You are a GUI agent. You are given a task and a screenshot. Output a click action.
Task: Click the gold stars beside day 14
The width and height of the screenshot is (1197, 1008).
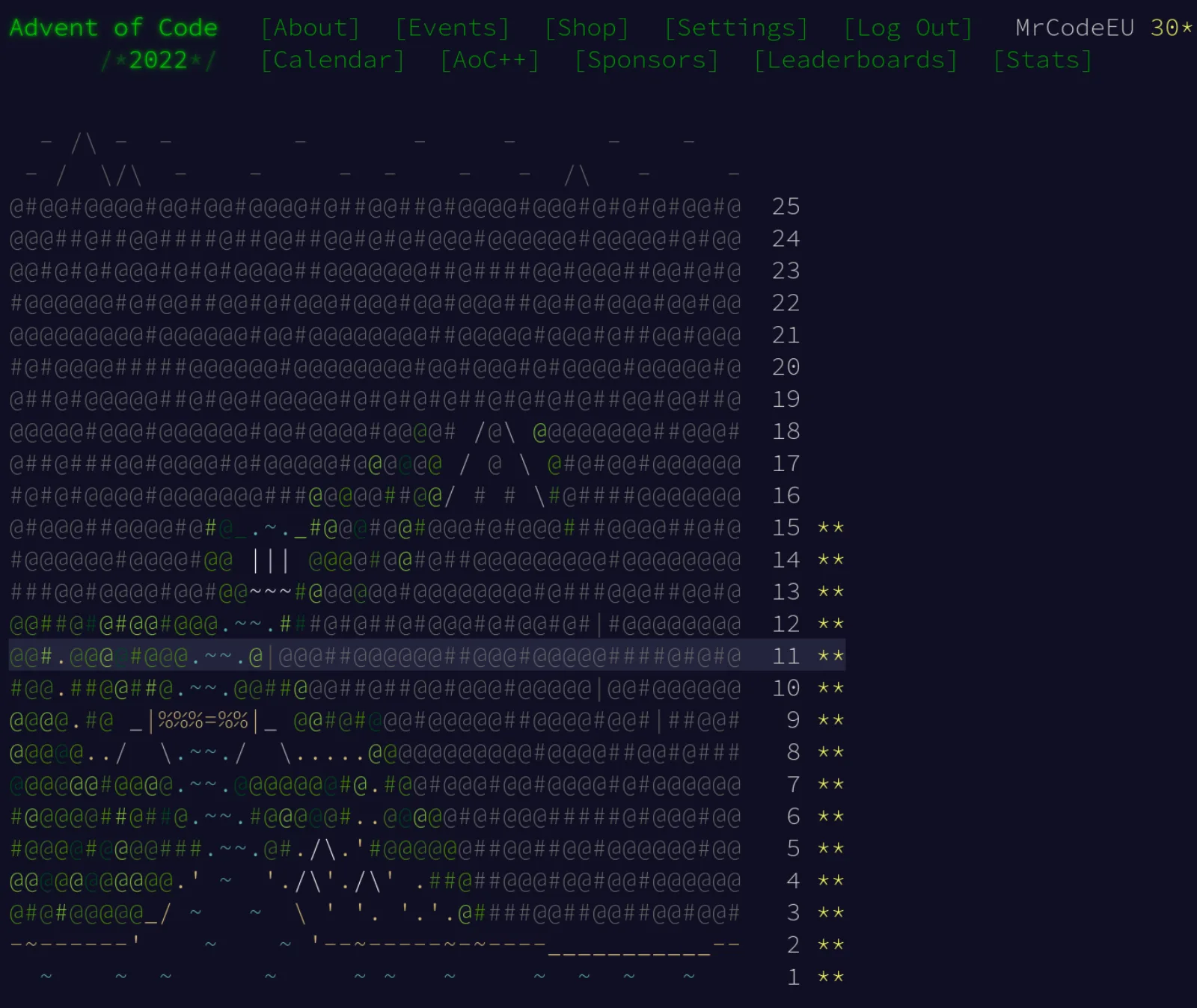831,560
